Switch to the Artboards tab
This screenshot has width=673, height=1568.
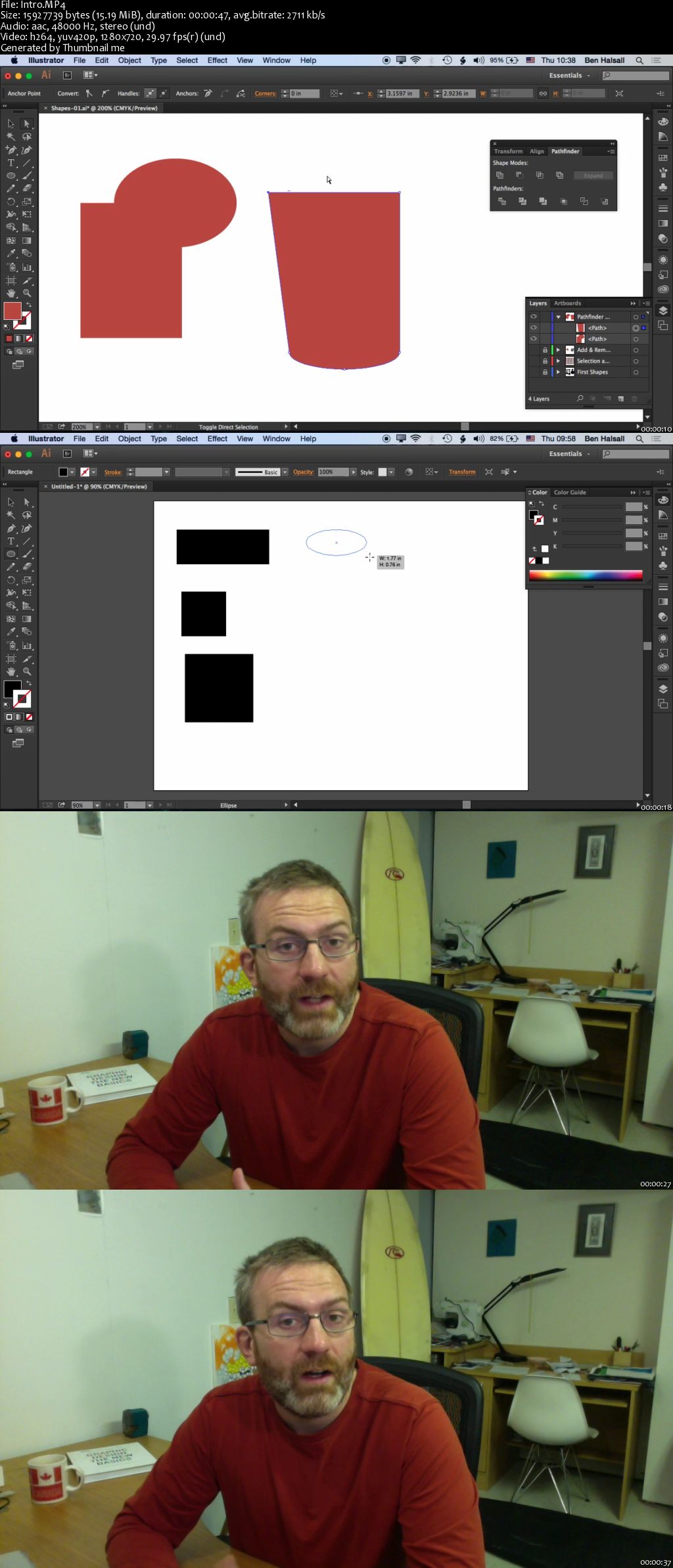pyautogui.click(x=568, y=303)
